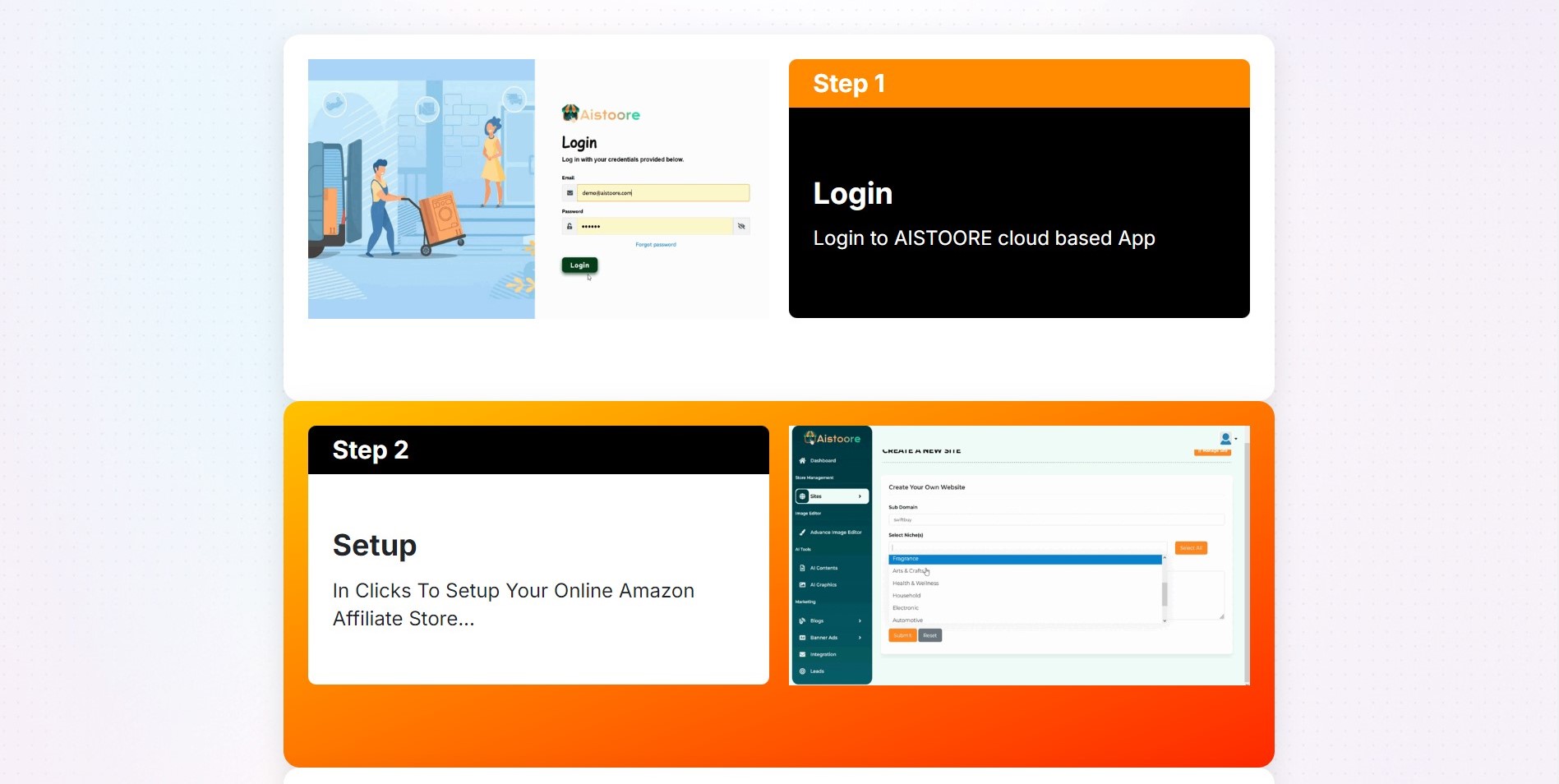
Task: Choose Automotive in the niche list
Action: (x=1025, y=620)
